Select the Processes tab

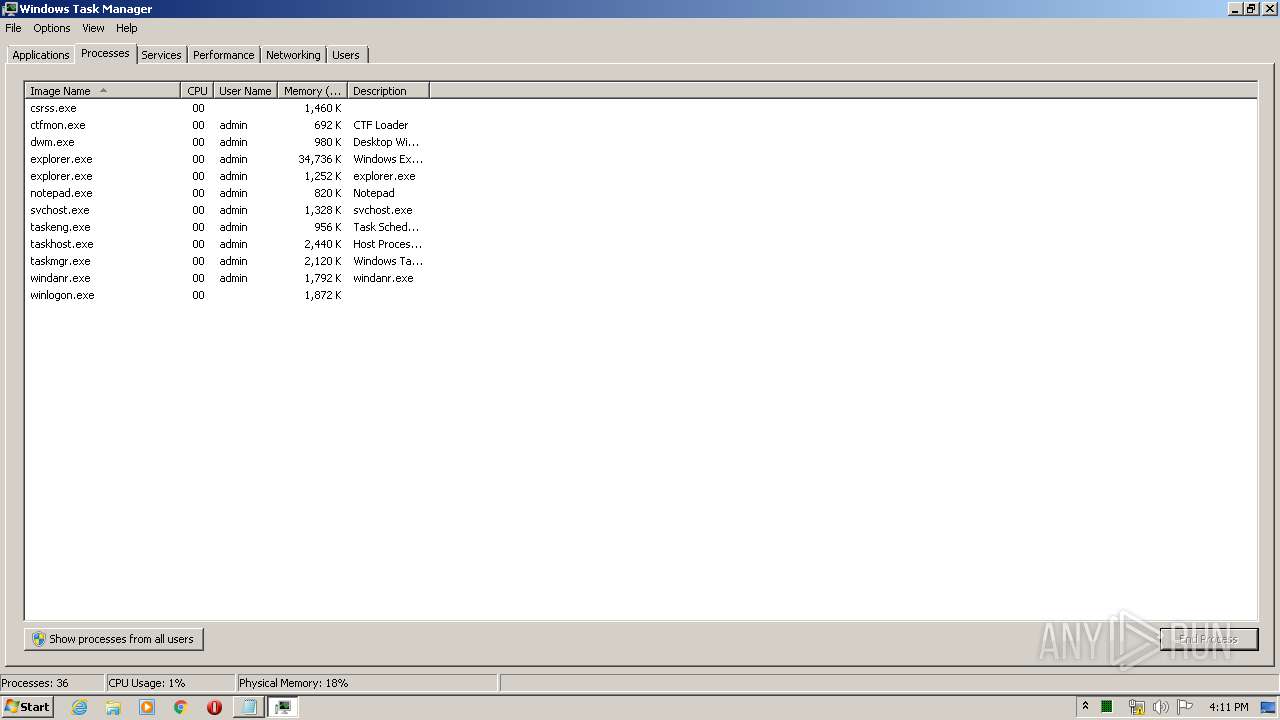click(x=105, y=53)
